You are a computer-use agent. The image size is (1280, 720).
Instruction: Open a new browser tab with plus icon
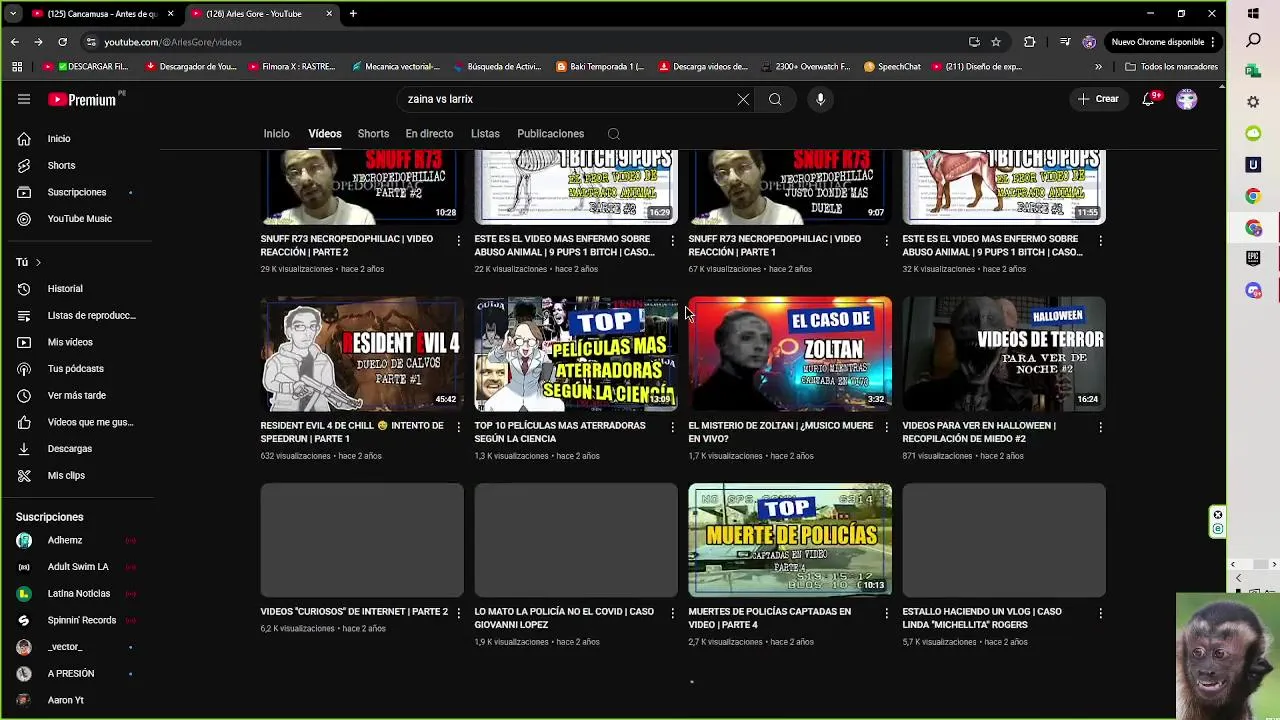[353, 14]
